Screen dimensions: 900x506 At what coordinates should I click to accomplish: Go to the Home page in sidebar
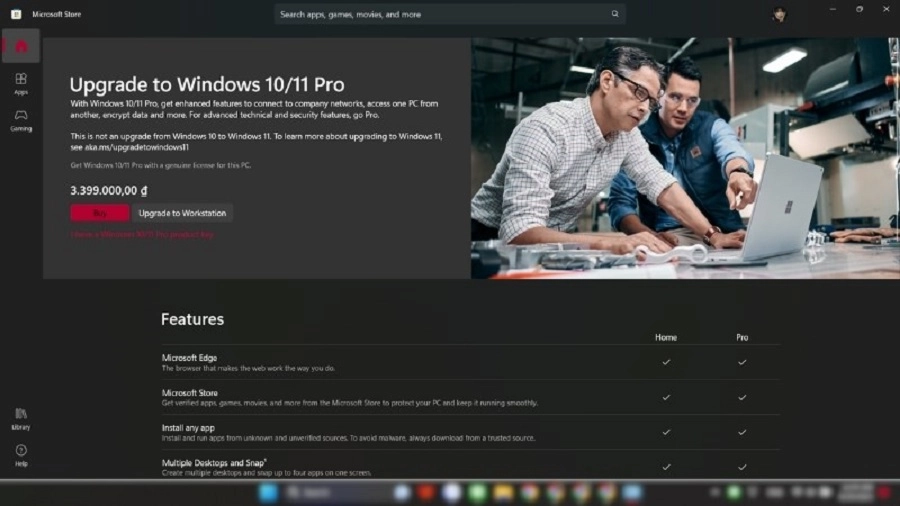coord(21,46)
